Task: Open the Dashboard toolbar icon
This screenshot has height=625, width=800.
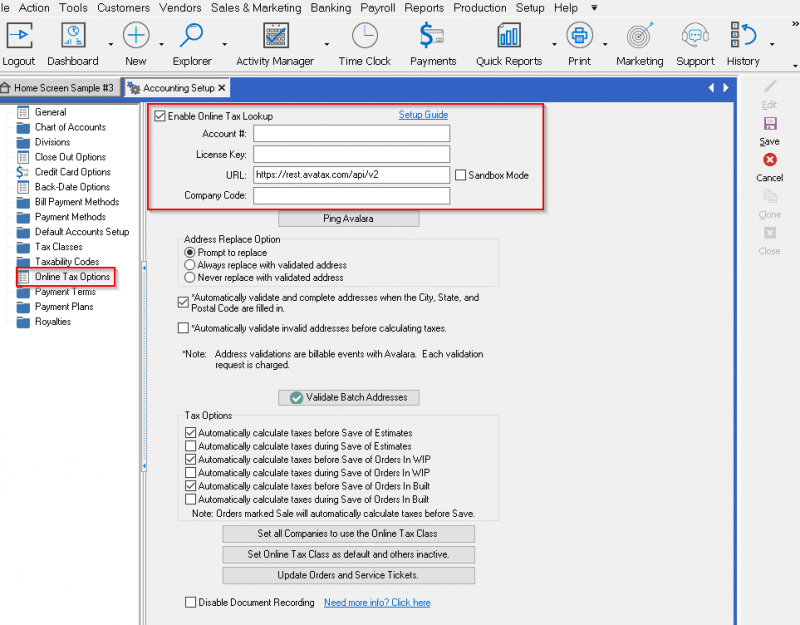Action: (73, 36)
